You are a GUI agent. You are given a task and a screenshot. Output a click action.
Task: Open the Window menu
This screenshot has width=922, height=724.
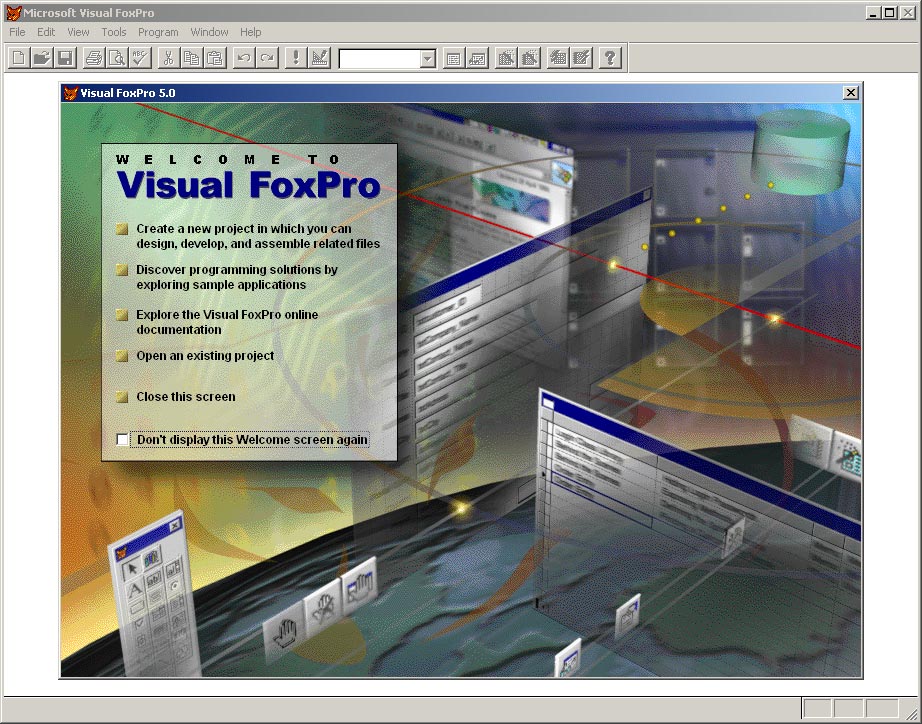pos(209,32)
